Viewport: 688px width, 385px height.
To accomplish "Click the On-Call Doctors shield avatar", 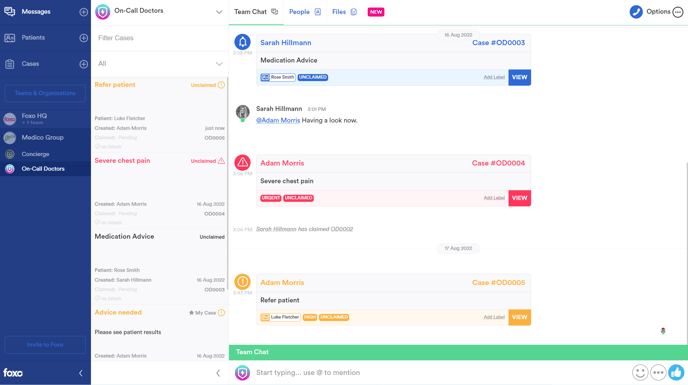I will (102, 11).
